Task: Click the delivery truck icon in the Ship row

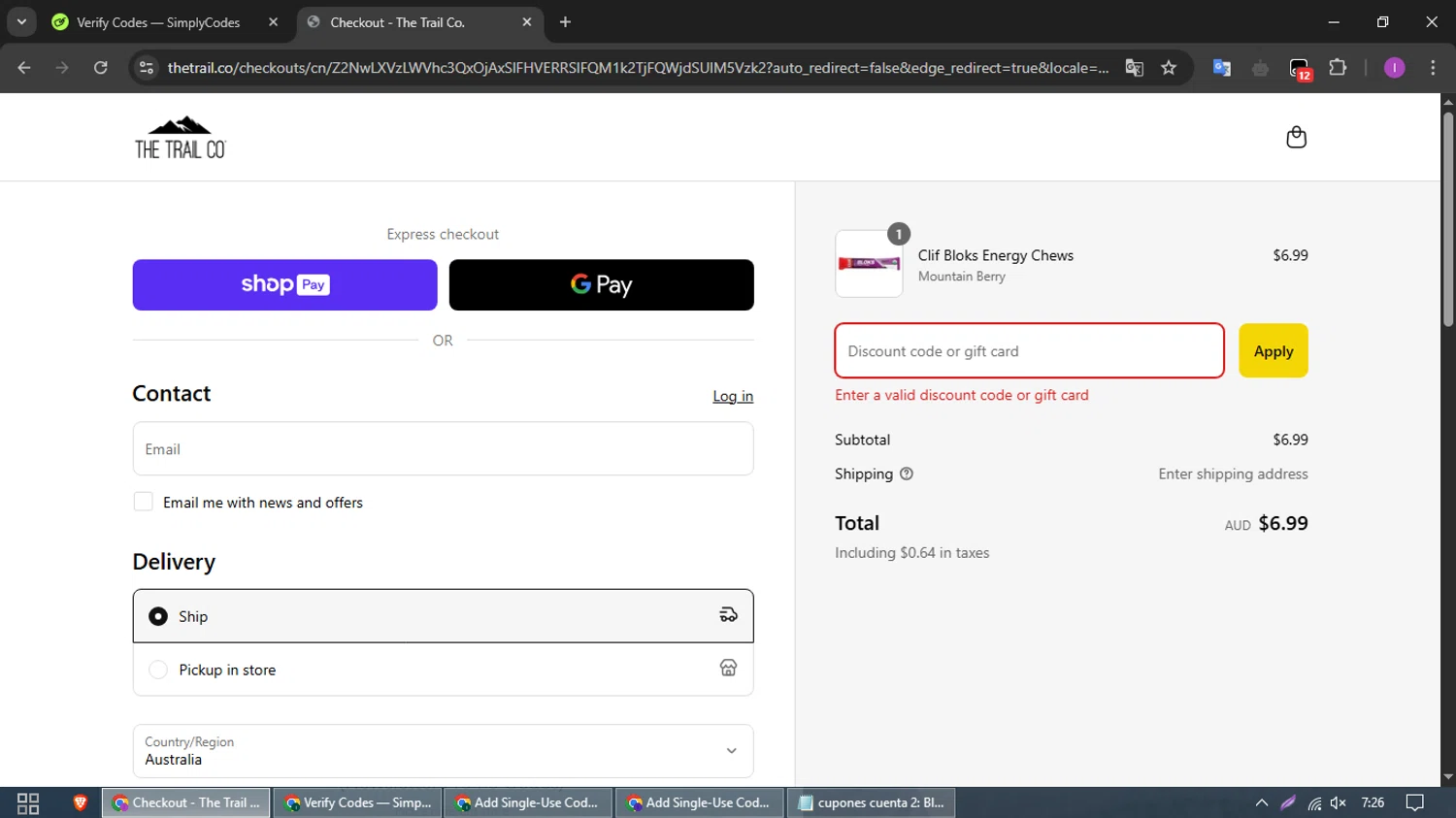Action: pos(728,615)
